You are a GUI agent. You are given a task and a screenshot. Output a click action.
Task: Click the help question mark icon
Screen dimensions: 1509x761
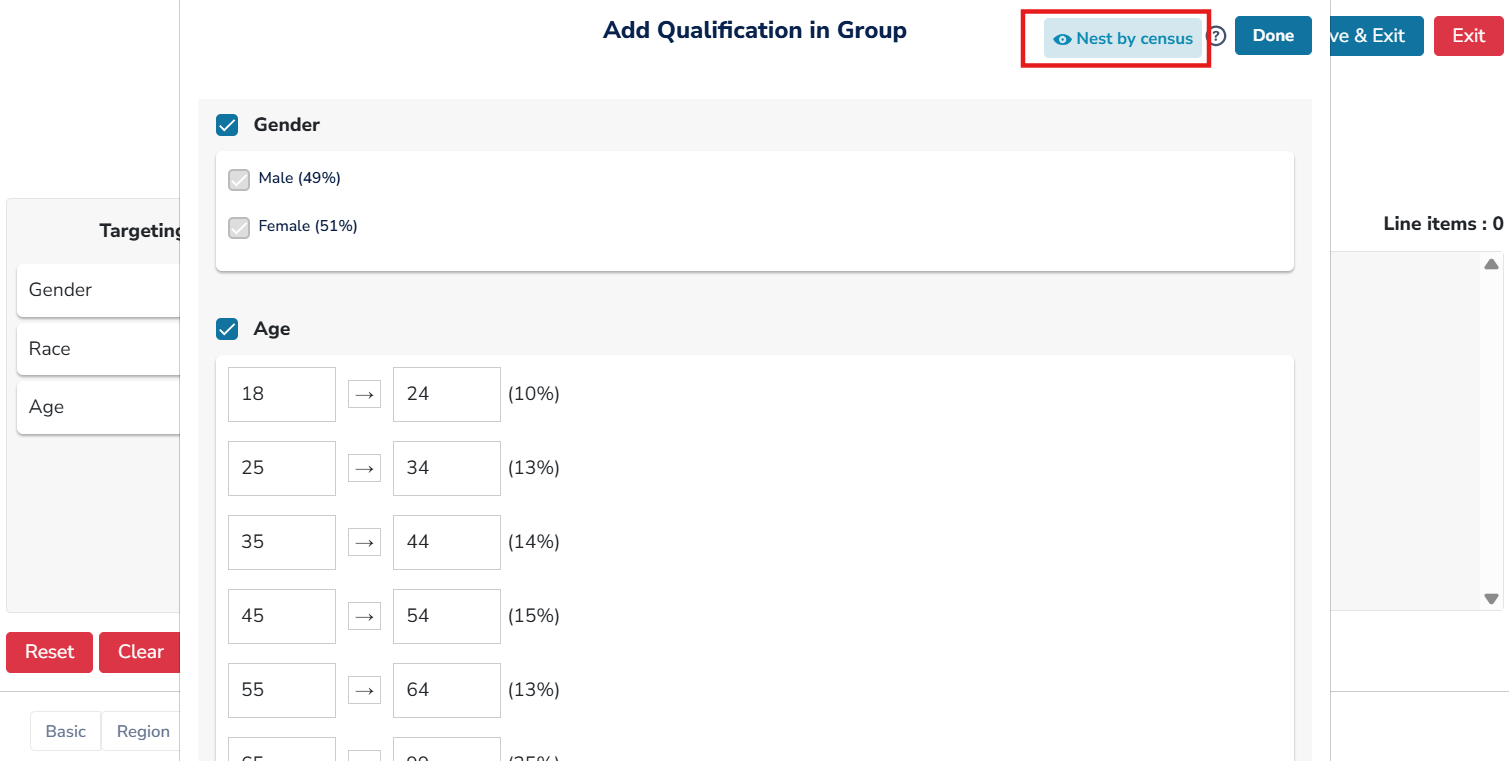tap(1216, 37)
